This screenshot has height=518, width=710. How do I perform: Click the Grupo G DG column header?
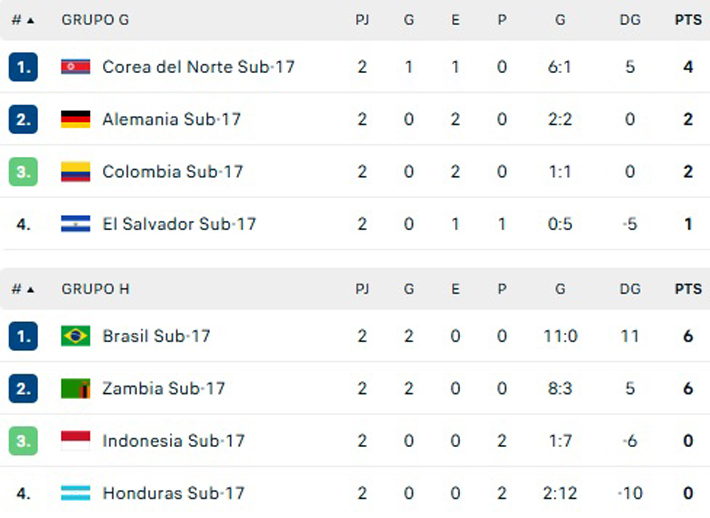tap(630, 20)
